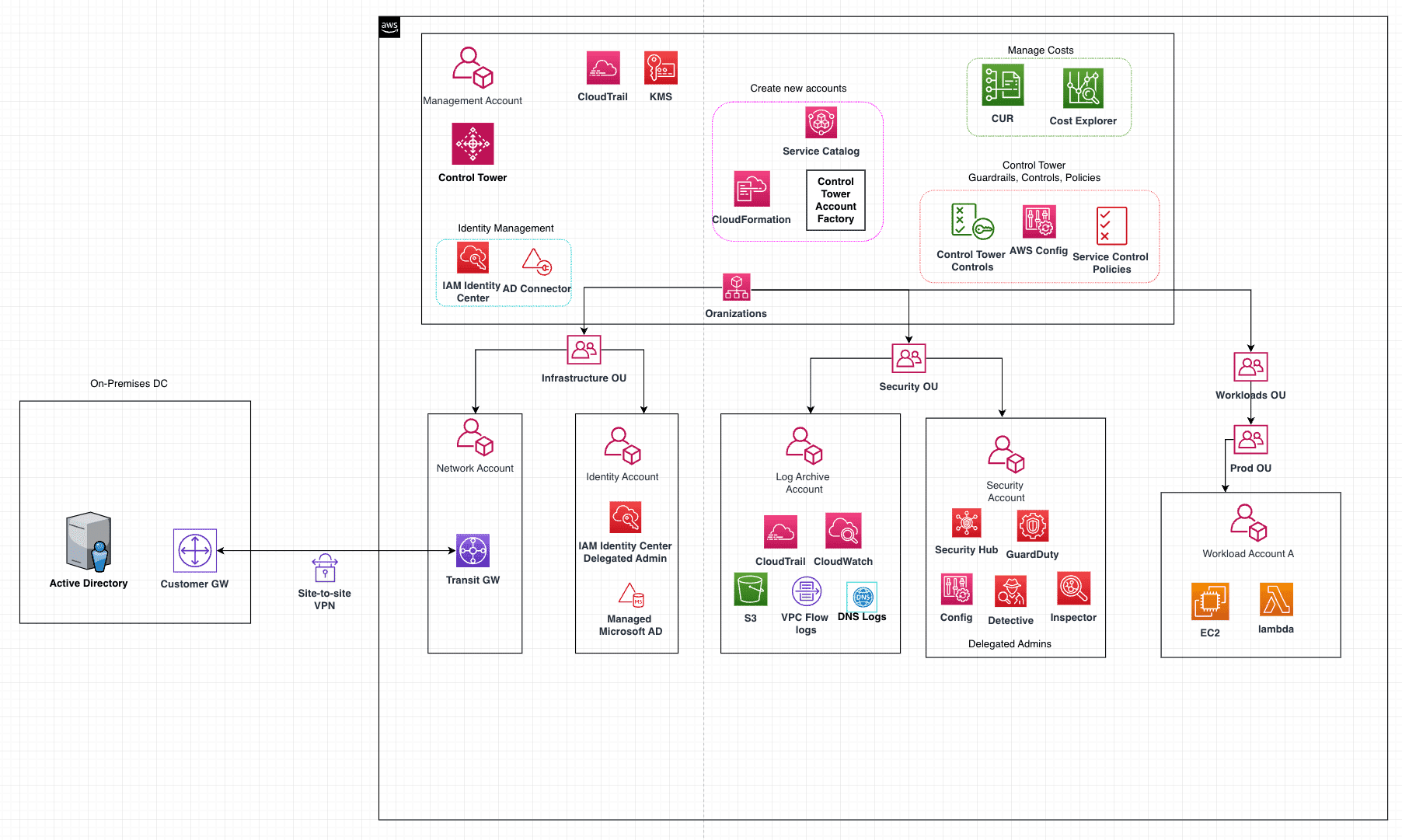Viewport: 1402px width, 840px height.
Task: Select the CloudTrail icon in Log Archive Account
Action: pyautogui.click(x=780, y=532)
